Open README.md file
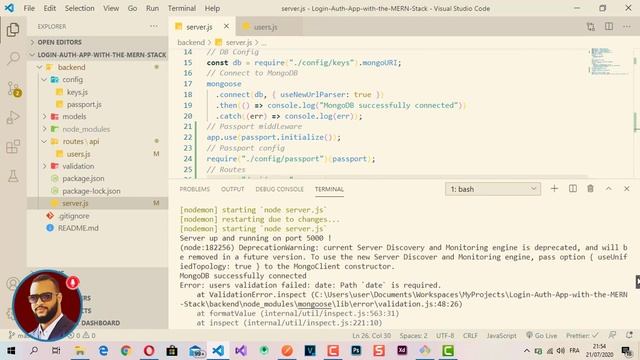640x360 pixels. coord(98,228)
